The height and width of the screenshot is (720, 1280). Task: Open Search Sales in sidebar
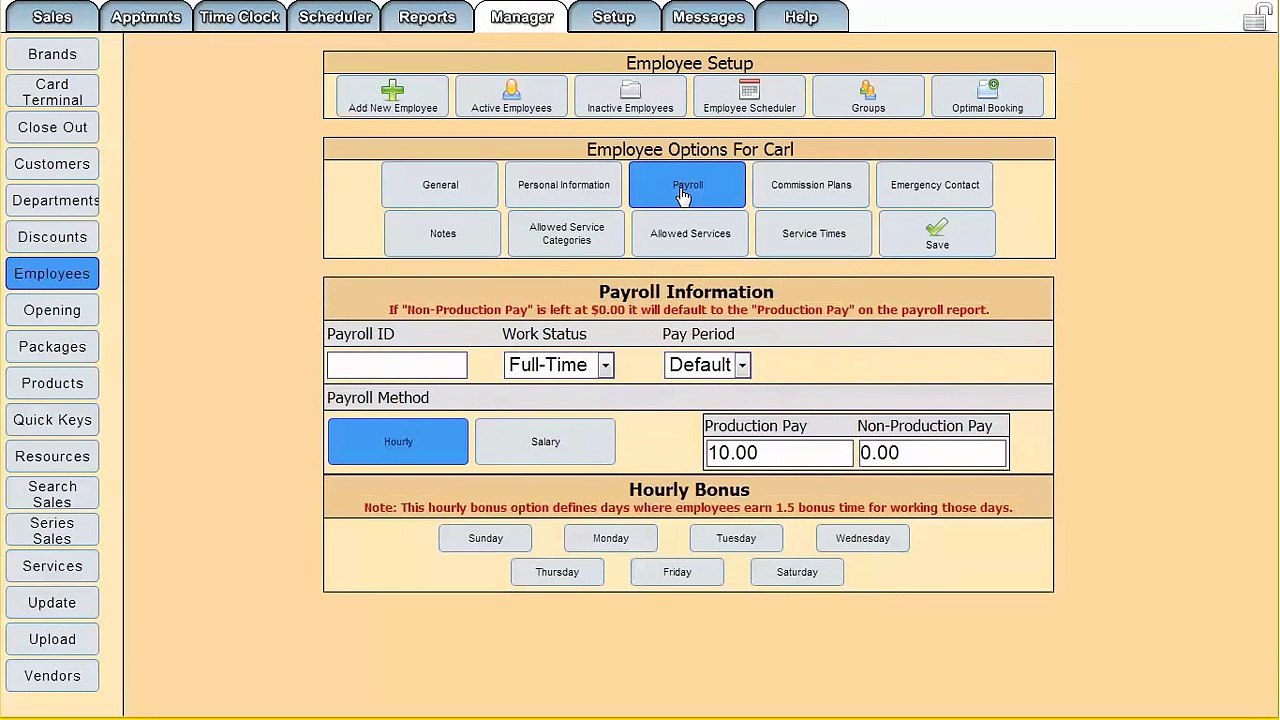pos(52,494)
